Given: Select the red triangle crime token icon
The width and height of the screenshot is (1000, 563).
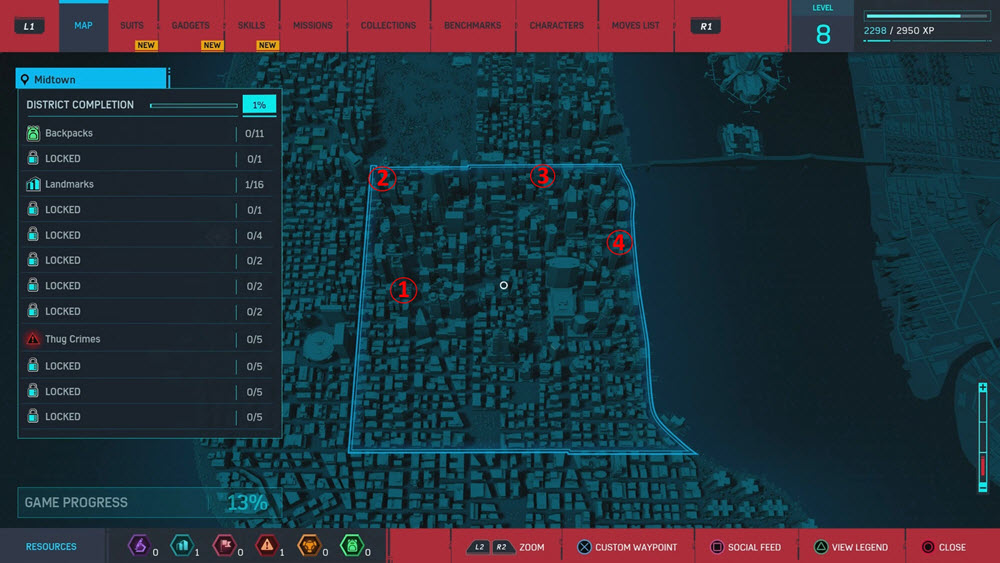Looking at the screenshot, I should tap(267, 546).
